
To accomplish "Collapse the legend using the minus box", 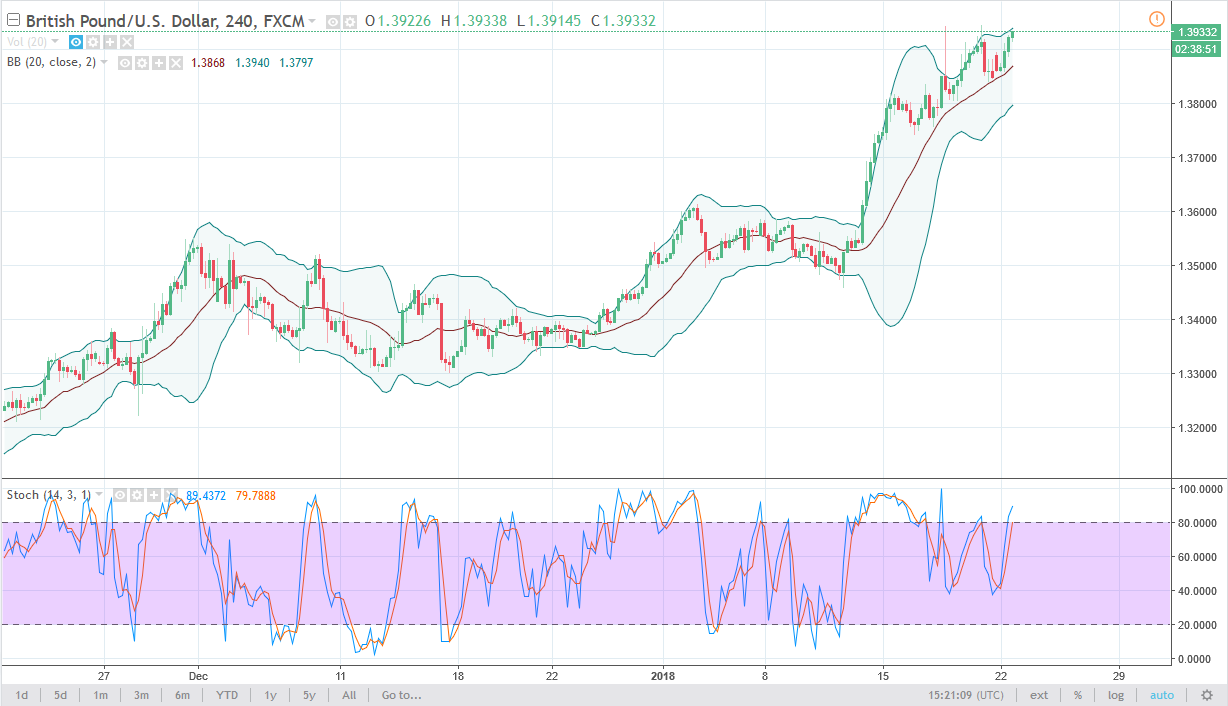I will point(13,21).
